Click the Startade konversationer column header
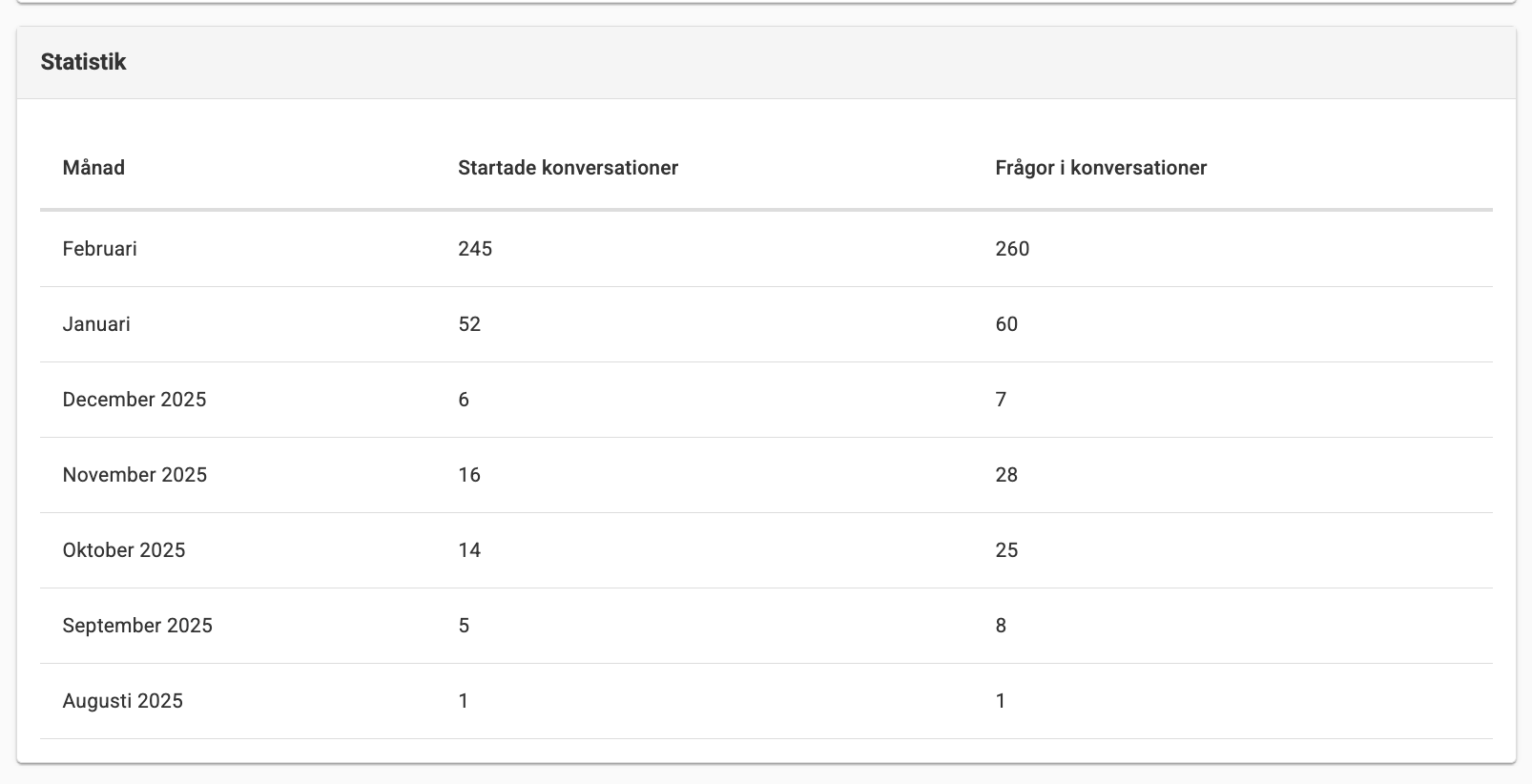Image resolution: width=1532 pixels, height=784 pixels. [568, 168]
